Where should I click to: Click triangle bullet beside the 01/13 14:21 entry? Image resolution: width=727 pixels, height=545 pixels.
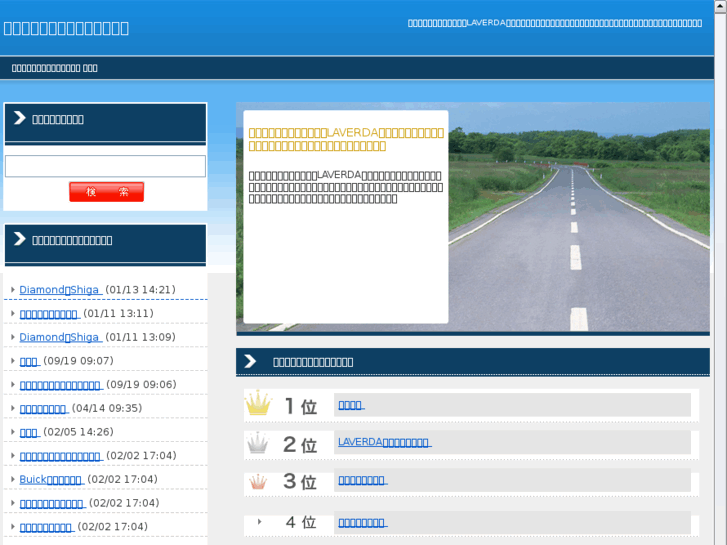(13, 290)
